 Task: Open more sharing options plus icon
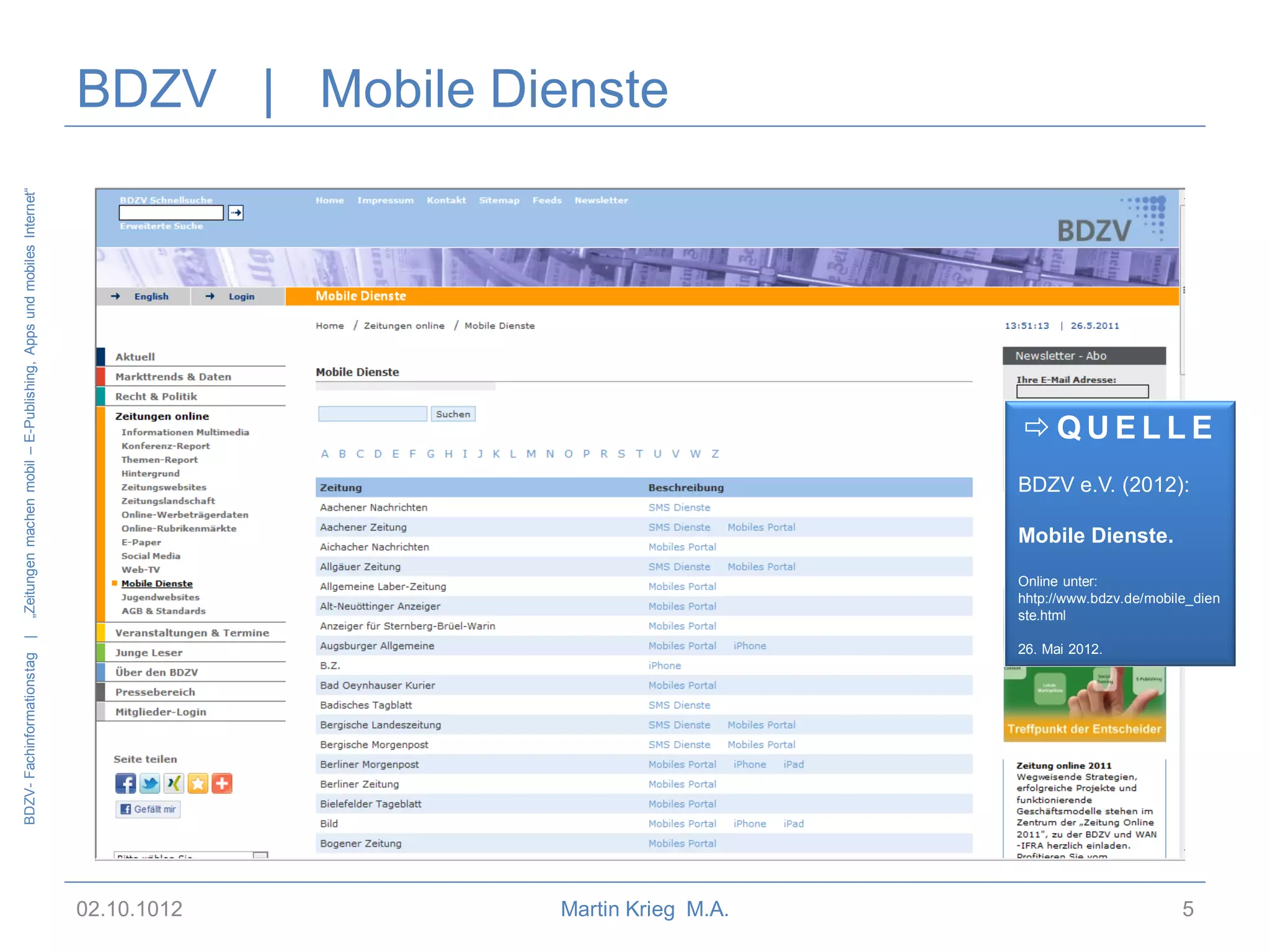click(222, 783)
